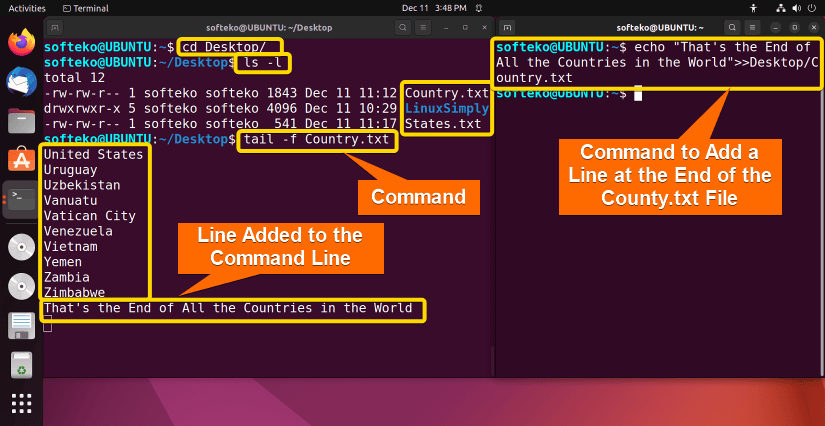Show Applications grid
Screen dimensions: 825x426
click(21, 403)
